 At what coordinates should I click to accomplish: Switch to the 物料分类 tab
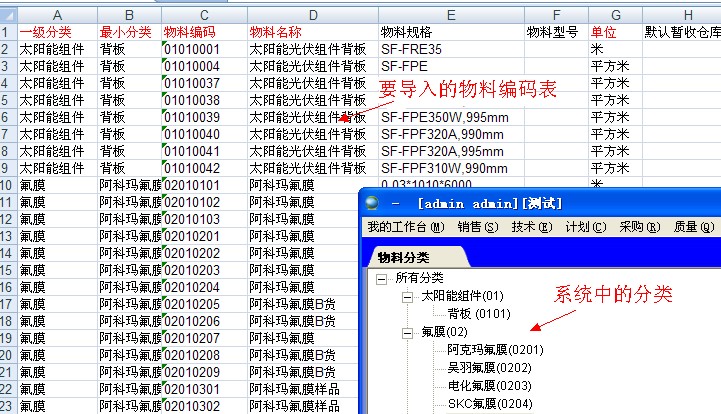402,258
